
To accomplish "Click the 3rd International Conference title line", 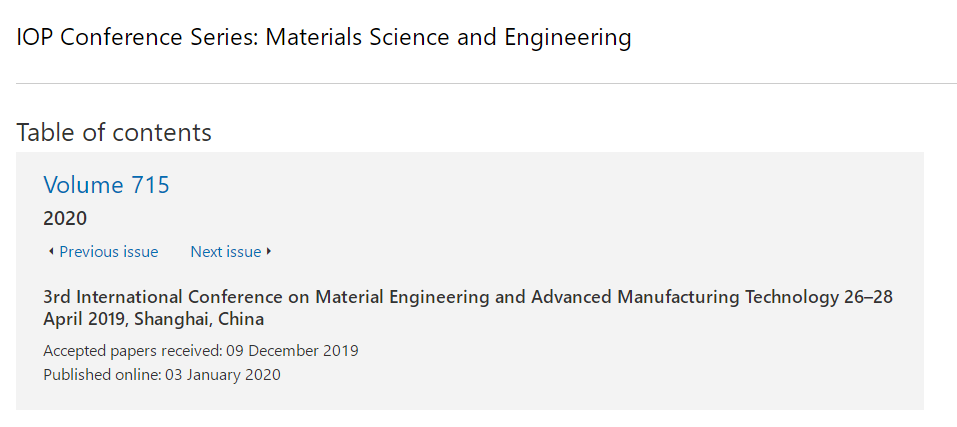I will [468, 297].
